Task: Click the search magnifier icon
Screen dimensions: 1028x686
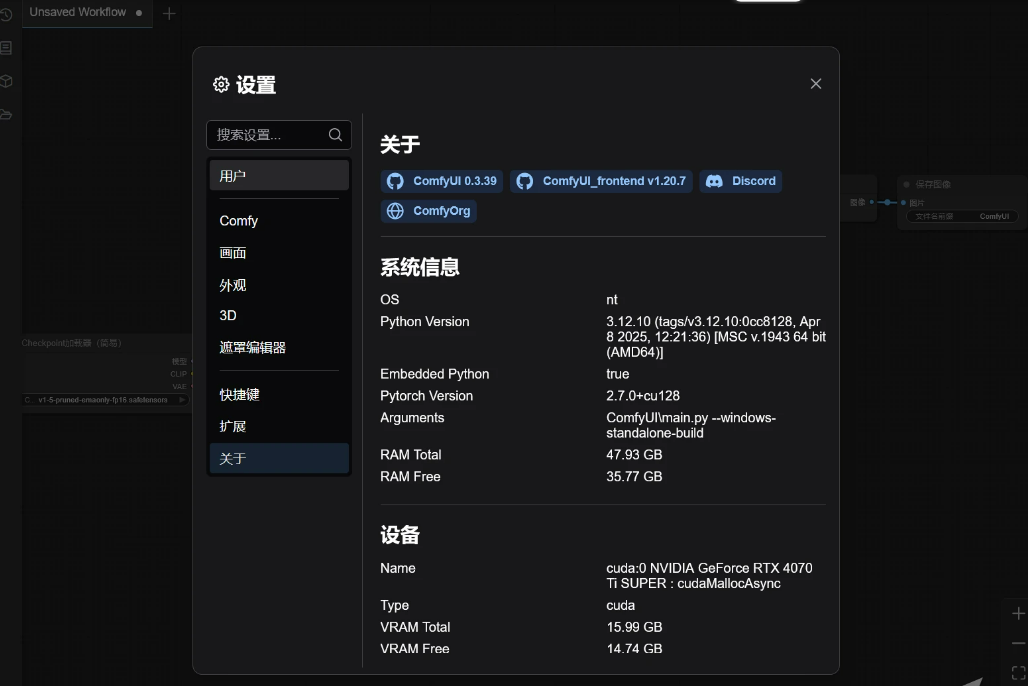Action: click(335, 134)
